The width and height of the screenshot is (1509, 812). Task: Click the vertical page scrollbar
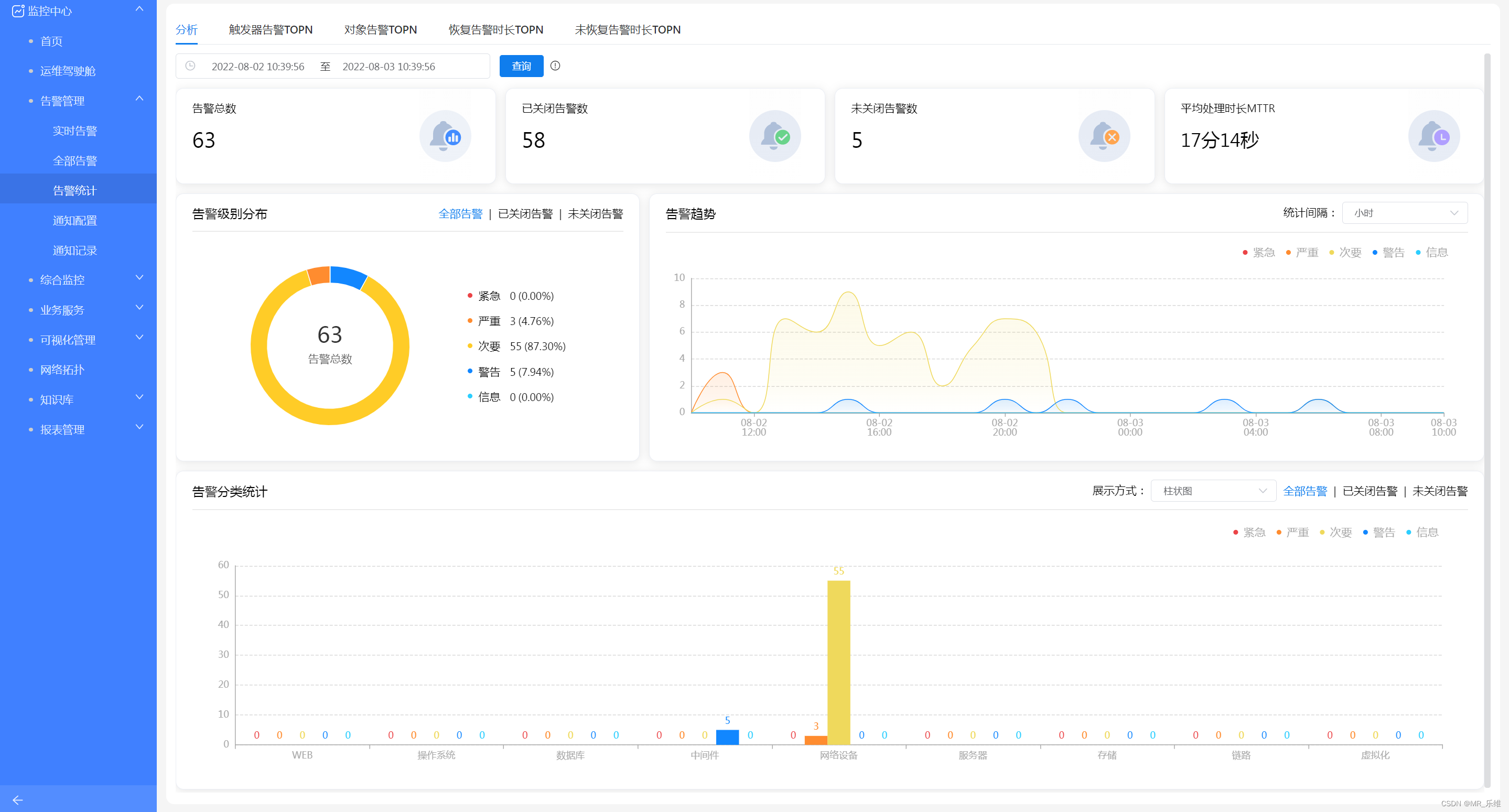coord(1487,420)
